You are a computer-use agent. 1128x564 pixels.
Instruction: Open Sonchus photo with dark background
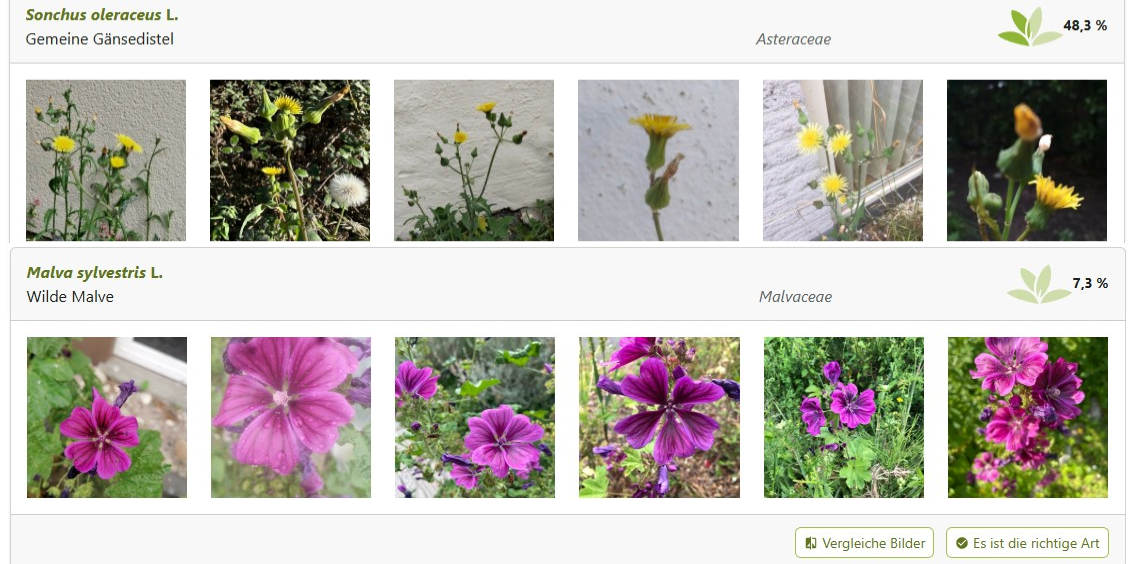coord(1027,160)
